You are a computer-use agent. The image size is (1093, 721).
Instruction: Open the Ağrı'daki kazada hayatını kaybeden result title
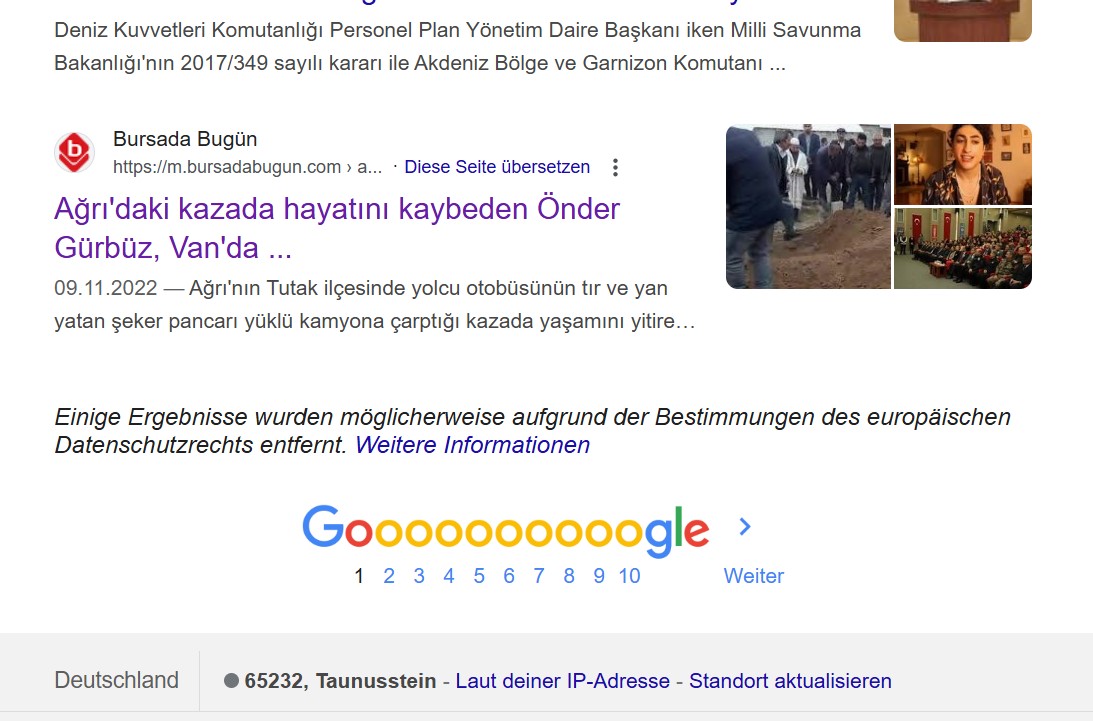click(337, 228)
